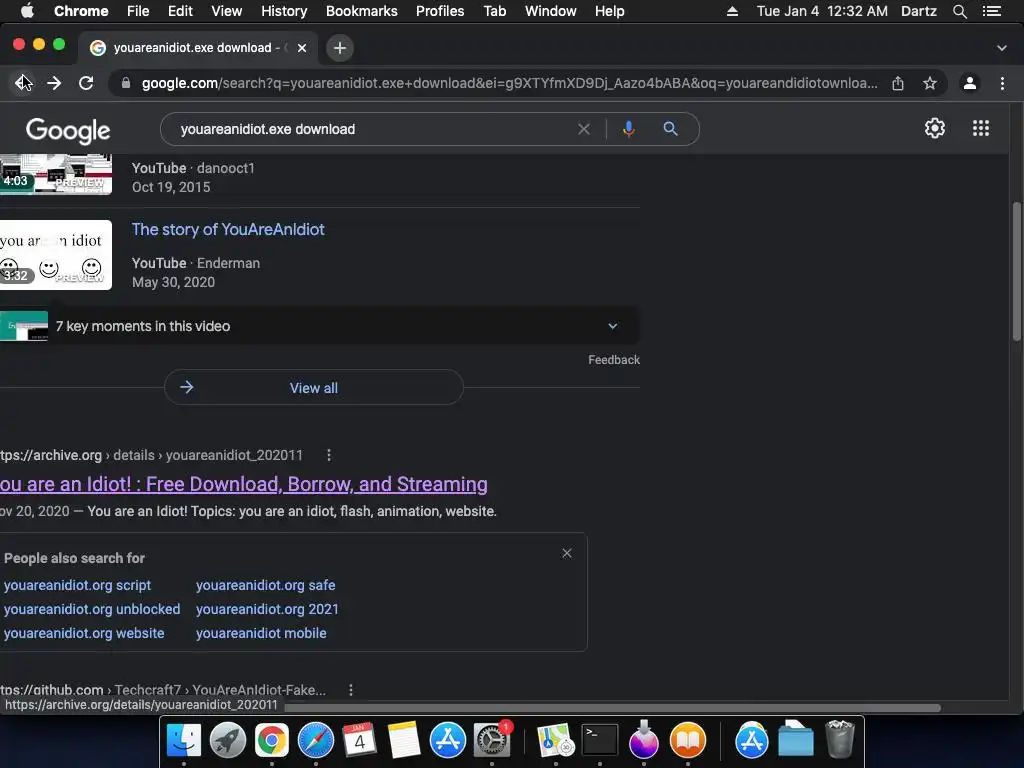Open the danooct1 video thumbnail
The height and width of the screenshot is (768, 1024).
(x=56, y=174)
